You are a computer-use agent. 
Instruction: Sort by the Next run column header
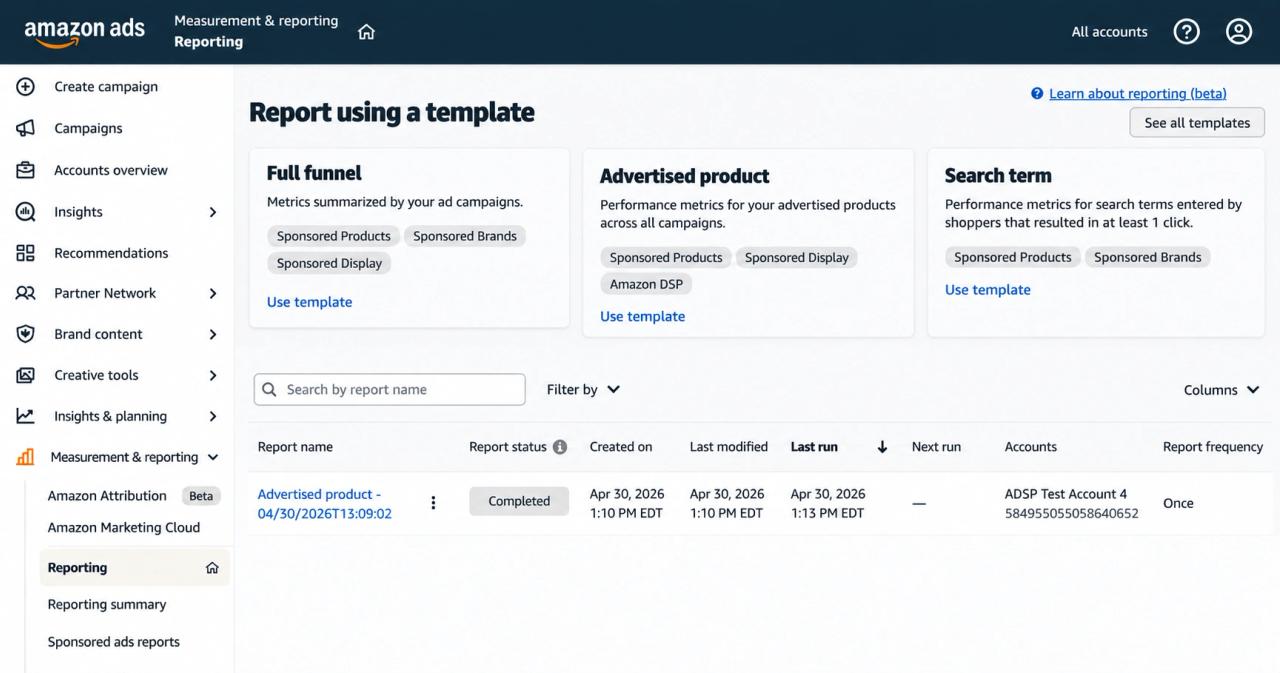pos(936,447)
